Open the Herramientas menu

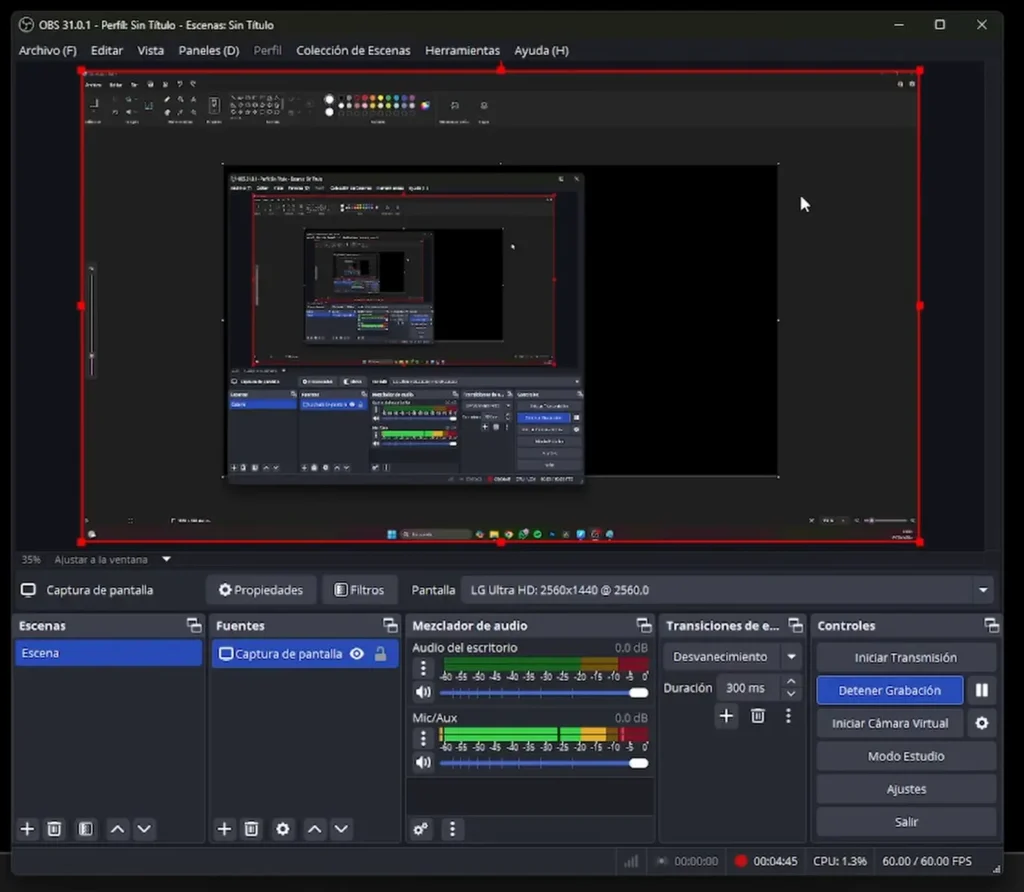(x=462, y=50)
